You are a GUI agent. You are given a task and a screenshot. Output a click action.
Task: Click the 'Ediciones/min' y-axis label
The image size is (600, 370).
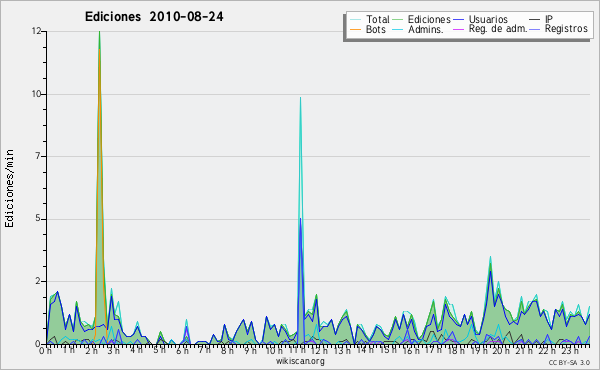tap(9, 188)
